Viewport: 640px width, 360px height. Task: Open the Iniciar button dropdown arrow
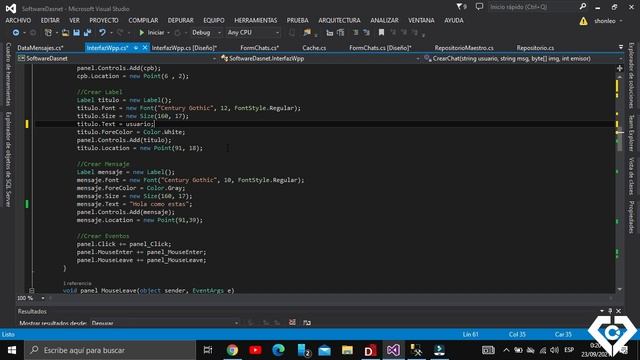tap(168, 32)
